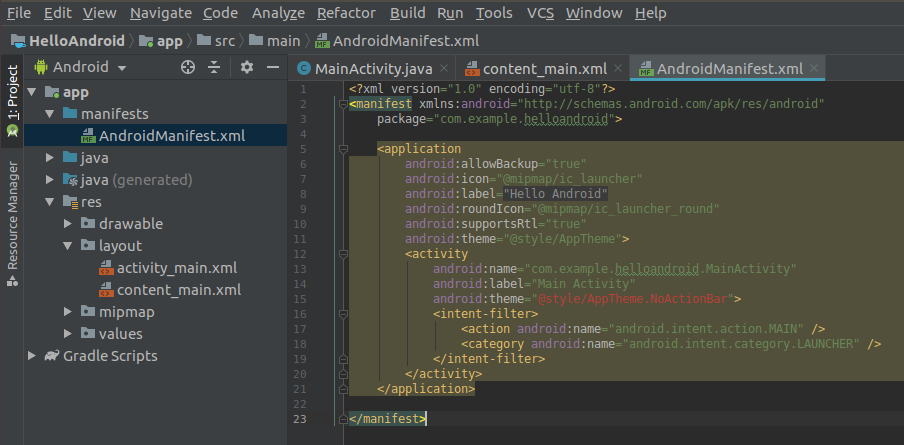This screenshot has height=445, width=904.
Task: Open the Analyze menu
Action: pos(278,13)
